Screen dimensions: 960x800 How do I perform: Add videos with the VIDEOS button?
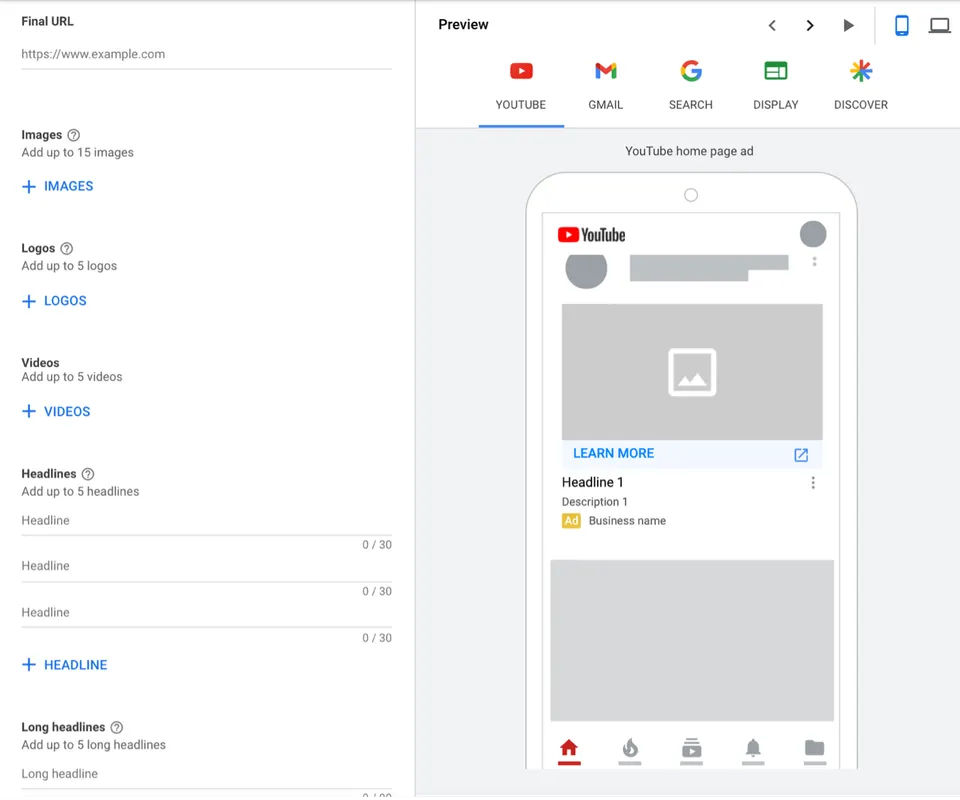[56, 411]
